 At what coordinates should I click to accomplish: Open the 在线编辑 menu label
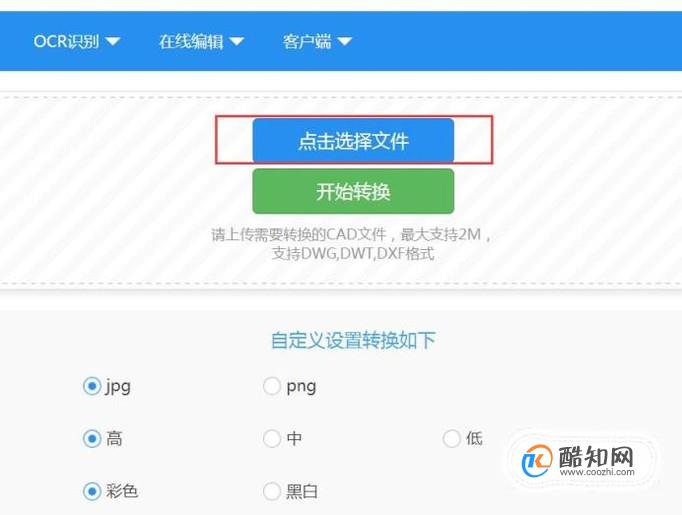(x=191, y=41)
